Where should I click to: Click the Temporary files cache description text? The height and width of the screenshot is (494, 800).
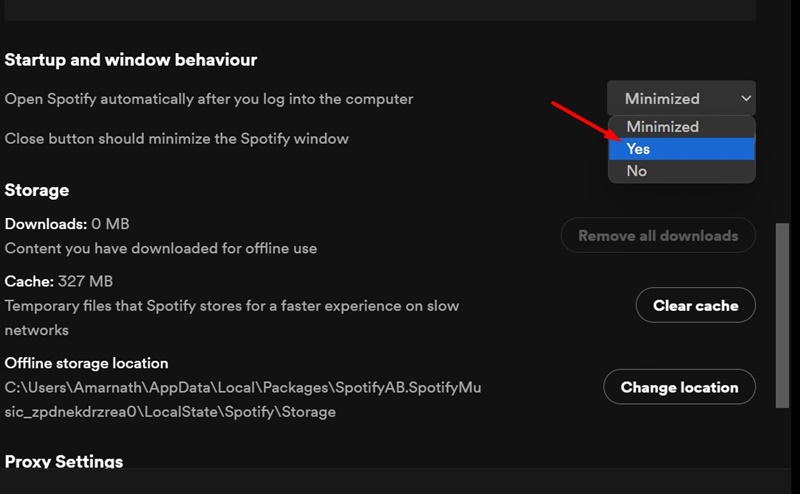(232, 317)
